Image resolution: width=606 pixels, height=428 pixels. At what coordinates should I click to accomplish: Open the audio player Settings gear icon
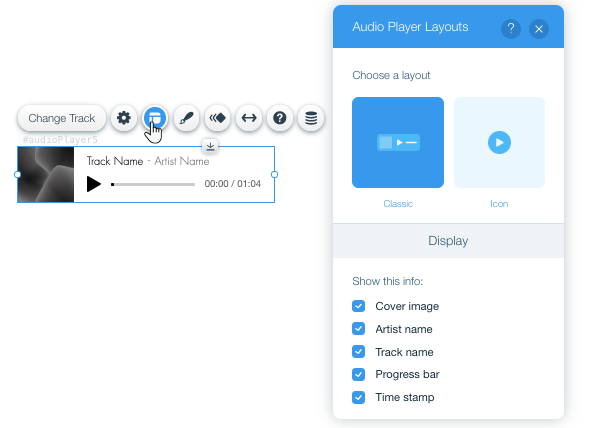point(124,118)
